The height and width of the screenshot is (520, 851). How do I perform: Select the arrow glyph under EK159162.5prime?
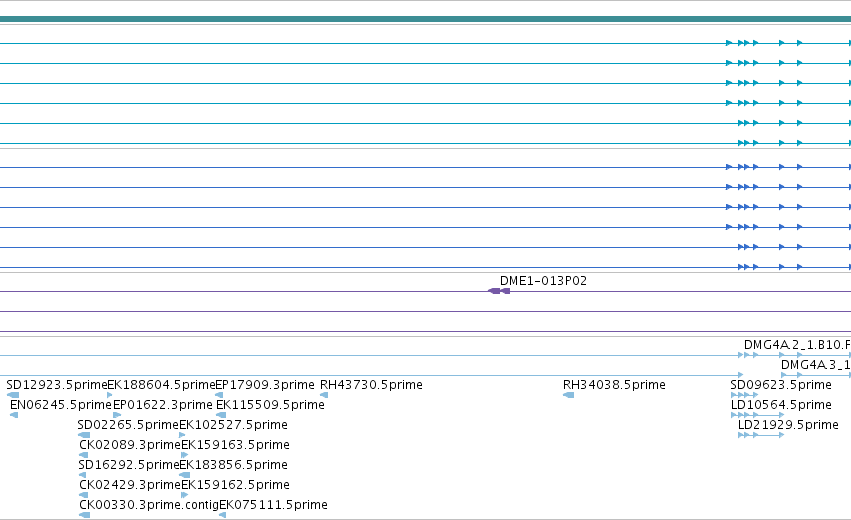tap(185, 496)
